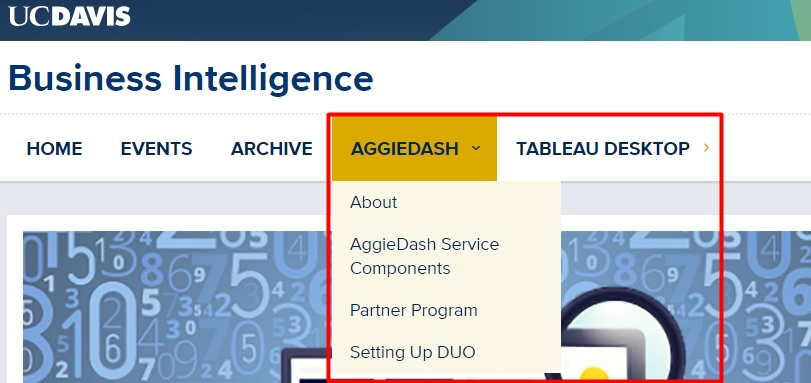811x383 pixels.
Task: Open the EVENTS nav item
Action: pyautogui.click(x=156, y=149)
